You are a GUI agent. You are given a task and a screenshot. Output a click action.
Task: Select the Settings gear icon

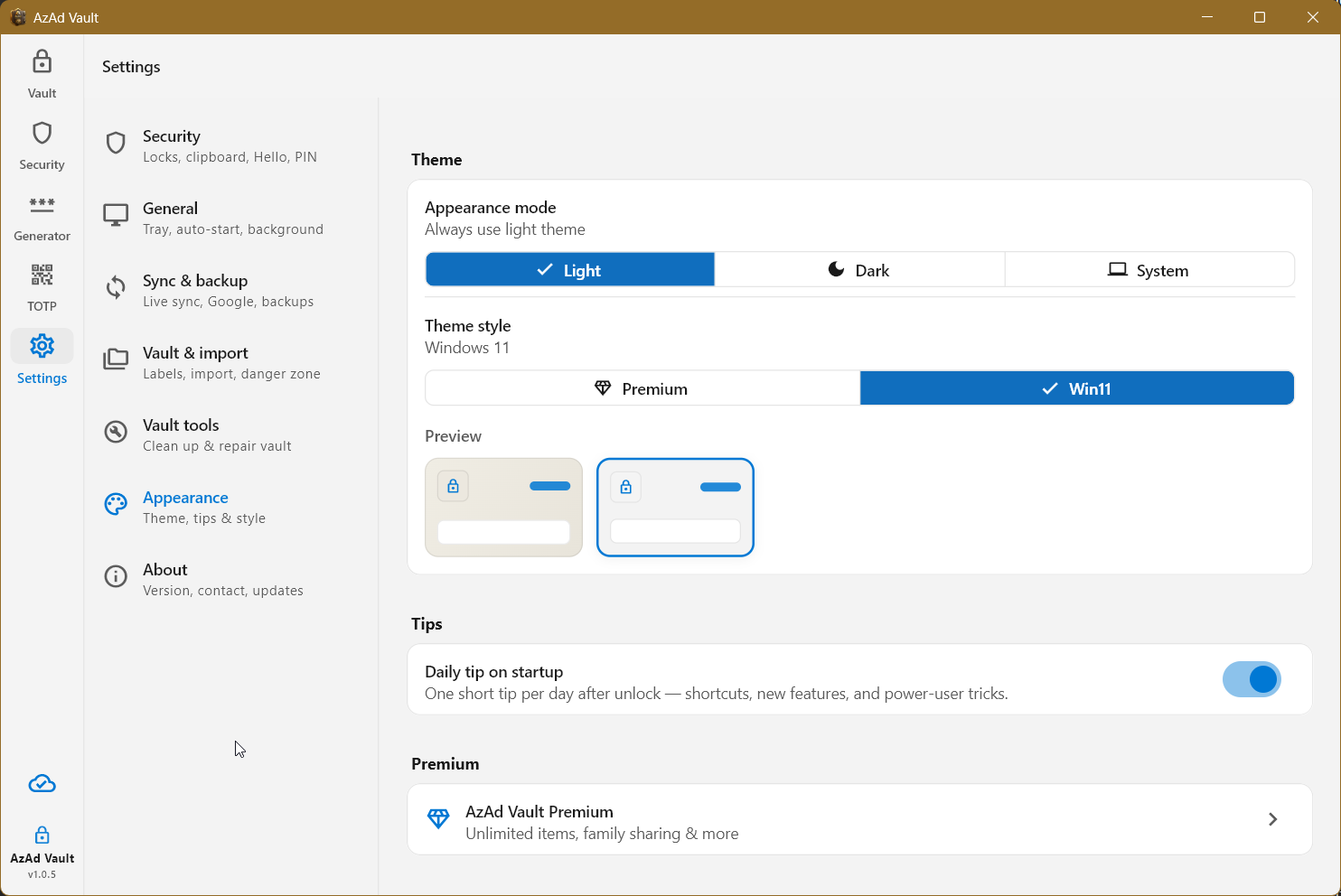pyautogui.click(x=42, y=346)
